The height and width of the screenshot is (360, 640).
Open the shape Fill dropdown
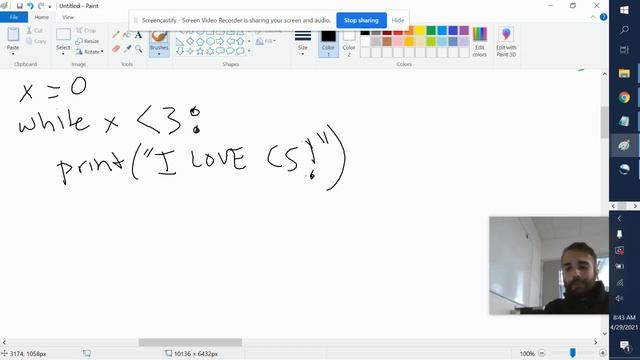pyautogui.click(x=266, y=41)
